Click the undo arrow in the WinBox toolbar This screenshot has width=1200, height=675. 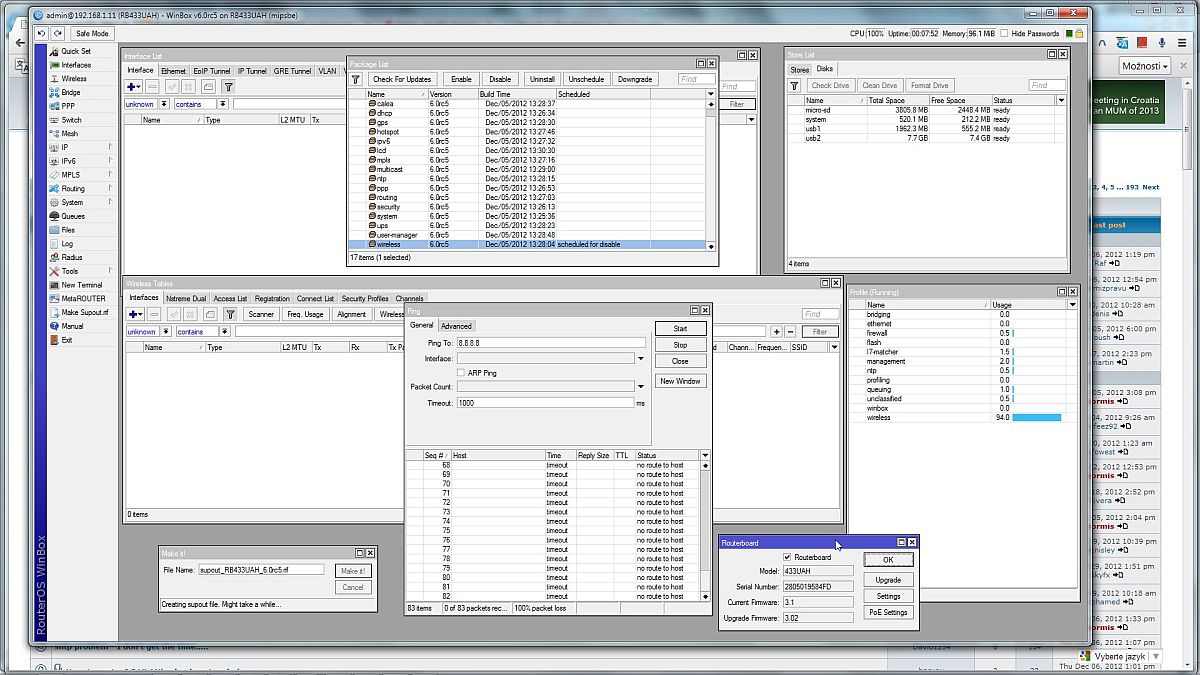click(40, 33)
